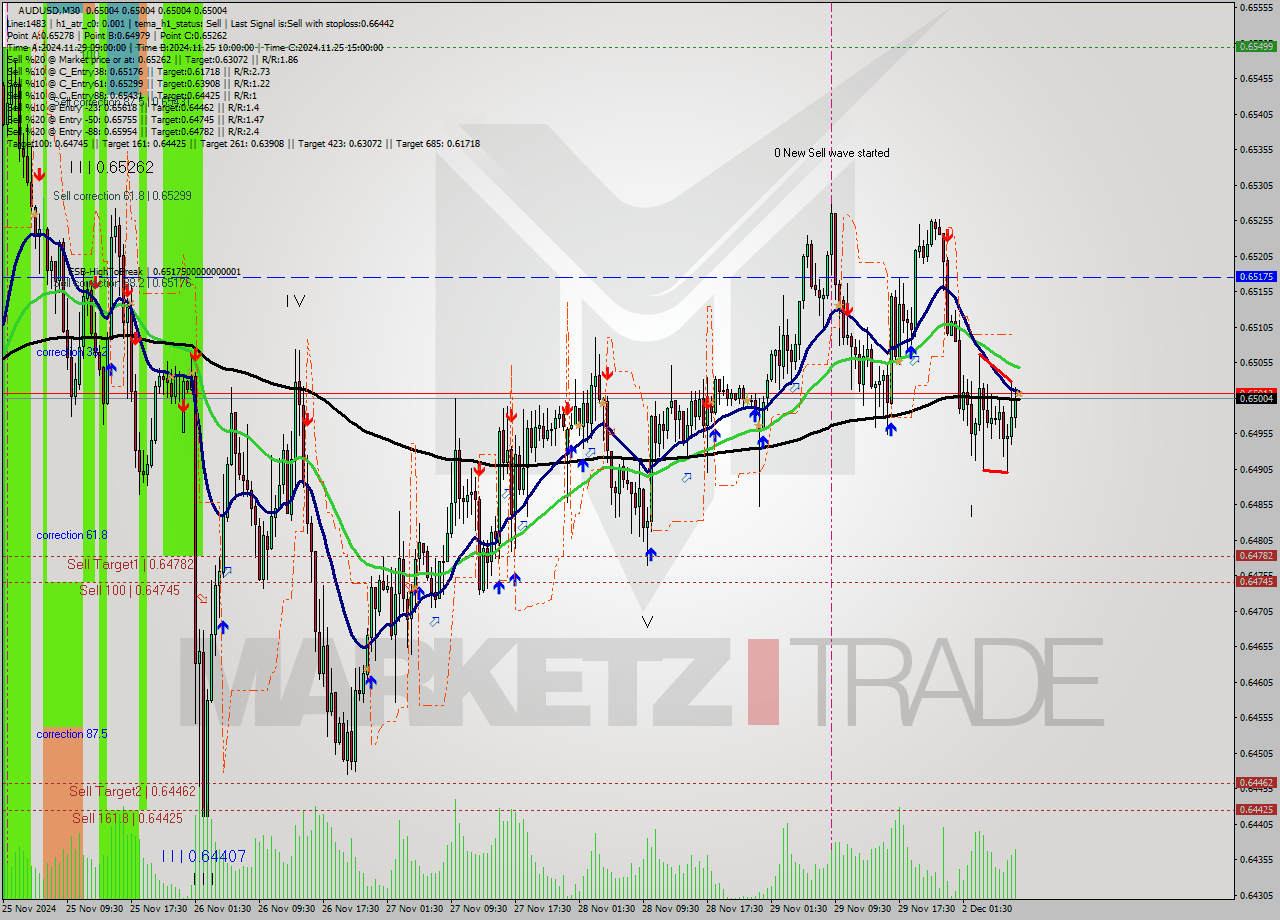Click the '29 Nov 09:30' time axis label
1280x920 pixels.
(863, 909)
